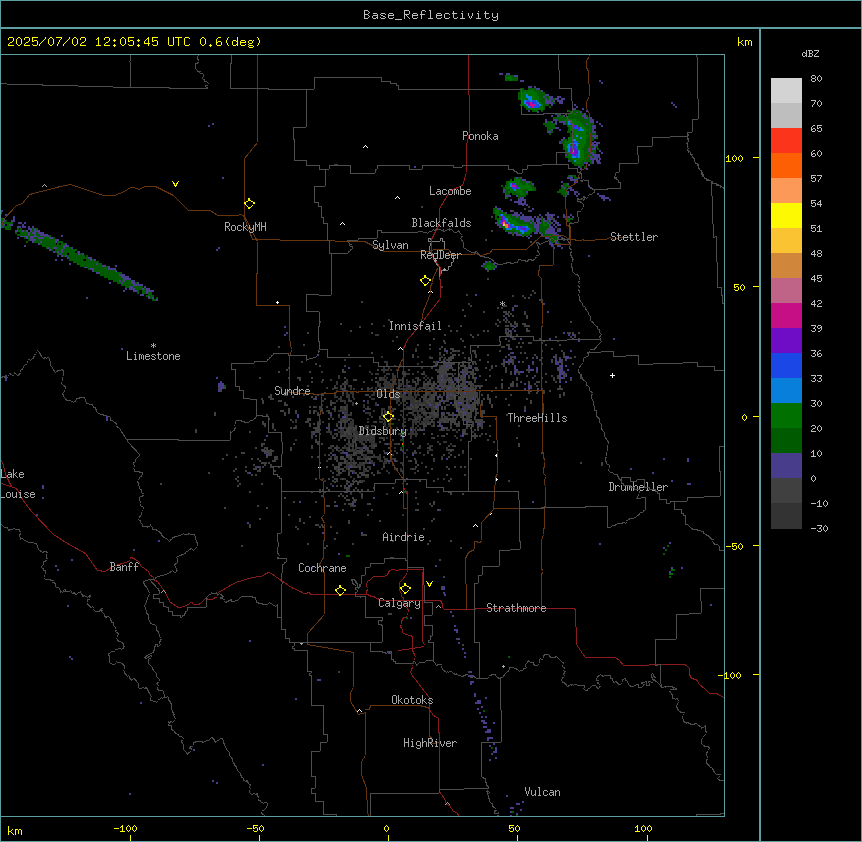Pick the magenta 39-42 dBZ legend swatch

786,315
